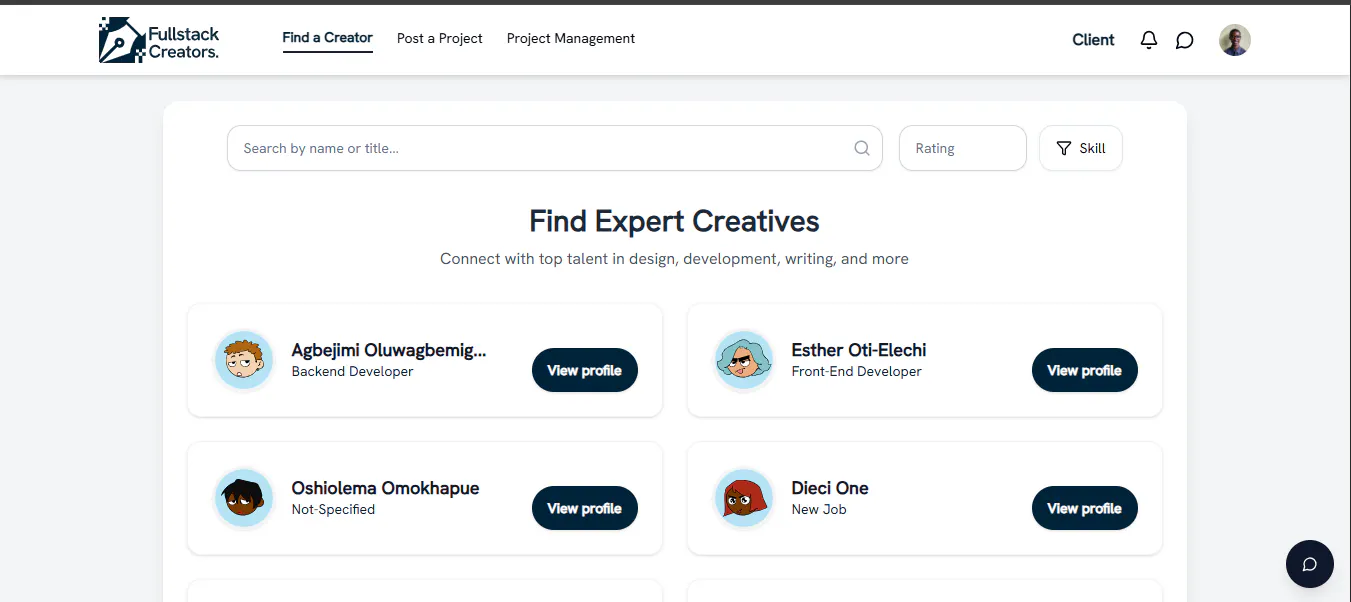View profile of Esther Oti-Elechi
Viewport: 1351px width, 602px height.
tap(1084, 370)
